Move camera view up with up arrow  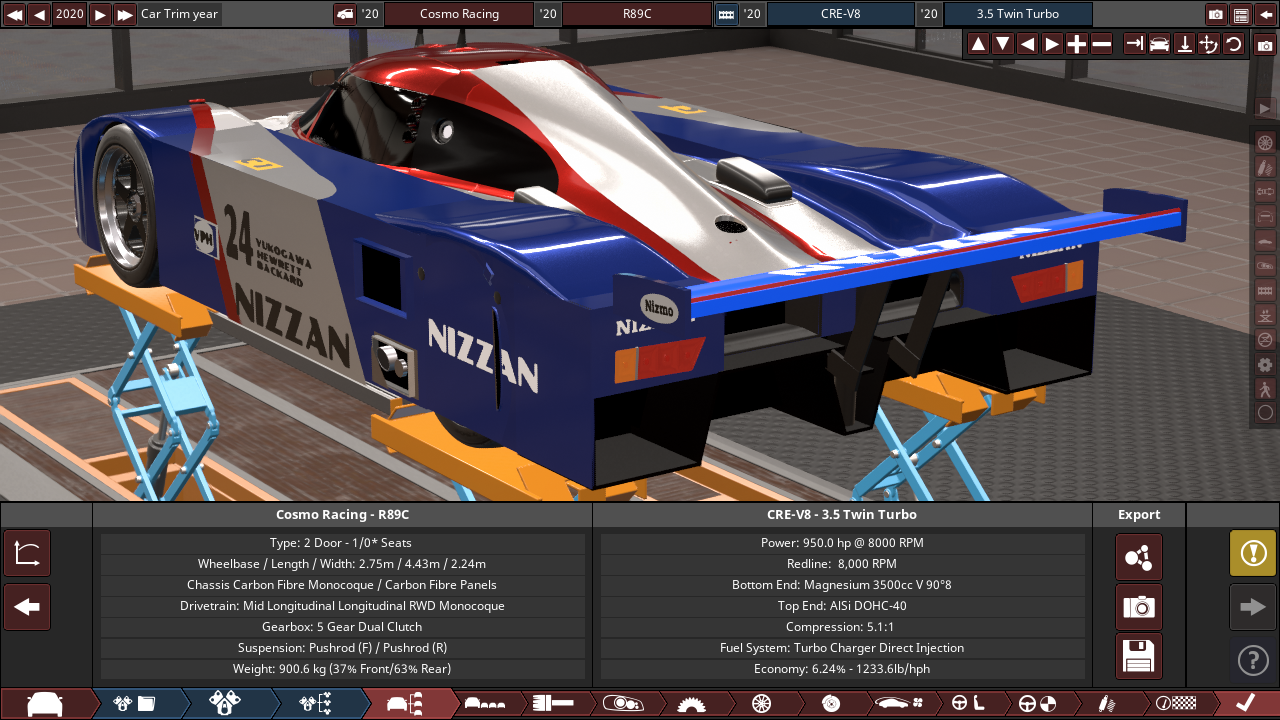[x=978, y=44]
